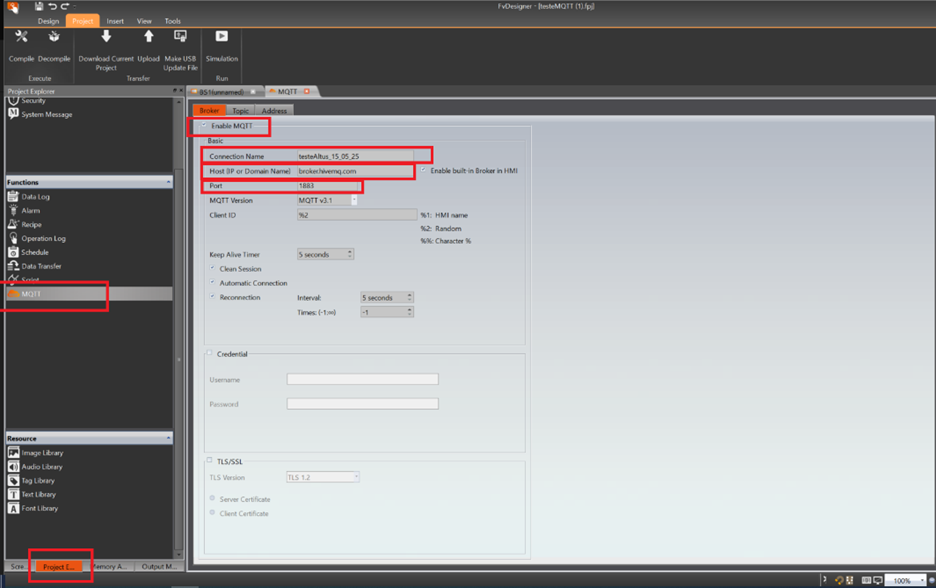Select Client Certificate radio button
This screenshot has height=588, width=936.
(x=212, y=512)
